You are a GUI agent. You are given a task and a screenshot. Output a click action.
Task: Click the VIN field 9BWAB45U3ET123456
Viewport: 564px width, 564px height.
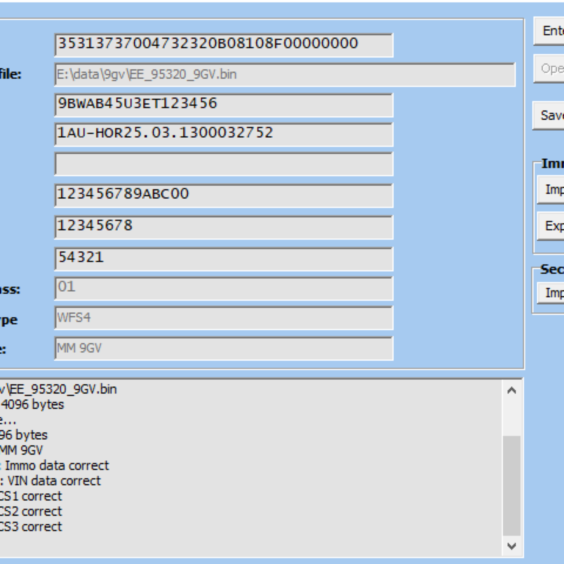click(x=224, y=105)
